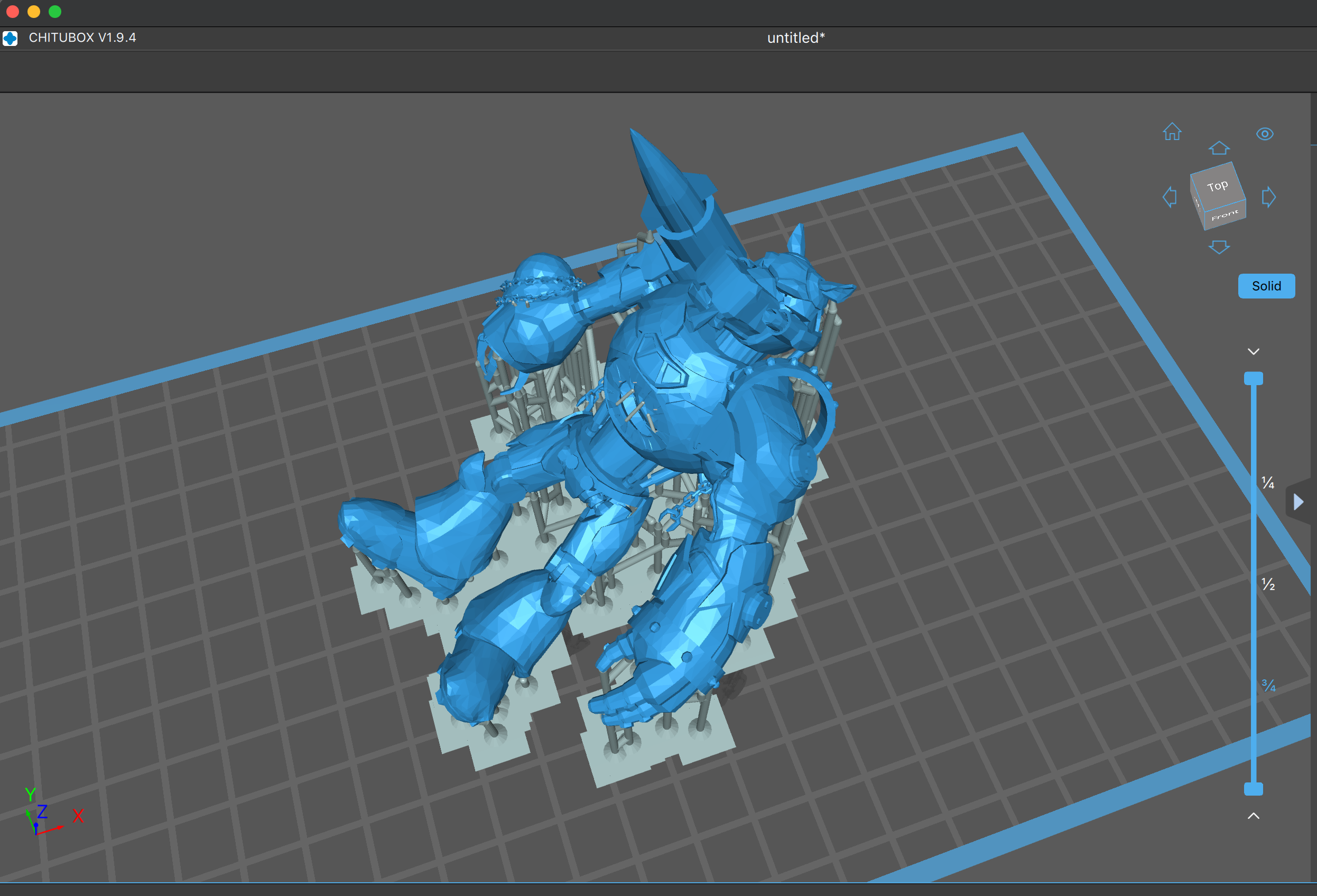This screenshot has height=896, width=1317.
Task: Click the up chevron below layer slider
Action: click(1253, 816)
